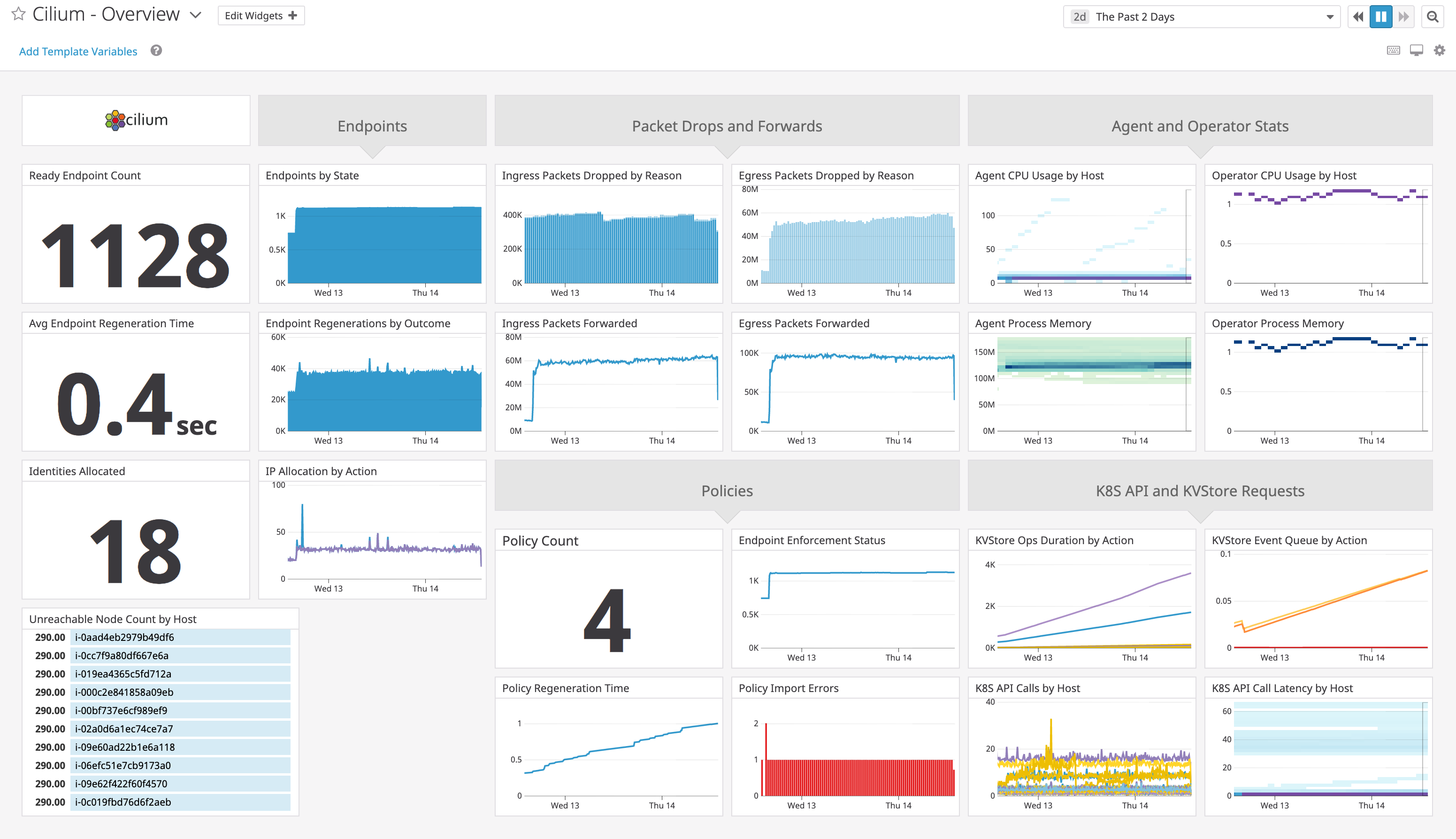The height and width of the screenshot is (839, 1456).
Task: Open the Add Template Variables link
Action: point(78,51)
